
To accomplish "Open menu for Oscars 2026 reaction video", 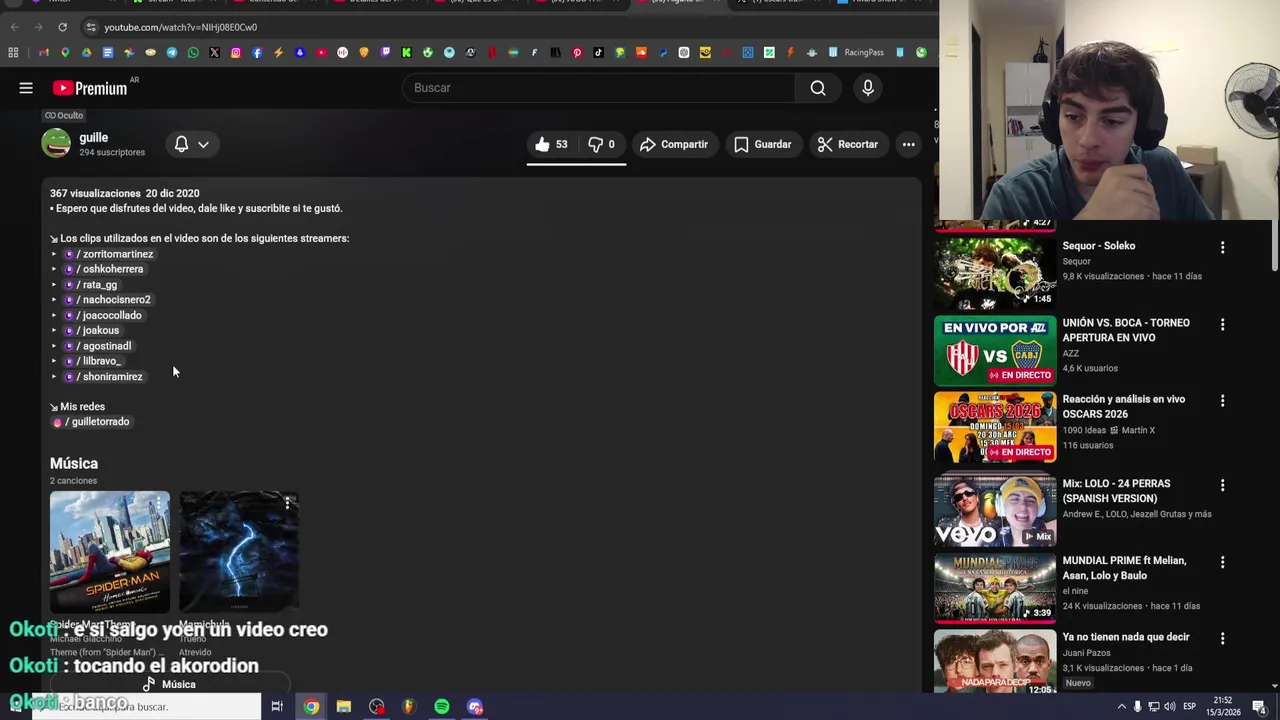I will (1222, 400).
